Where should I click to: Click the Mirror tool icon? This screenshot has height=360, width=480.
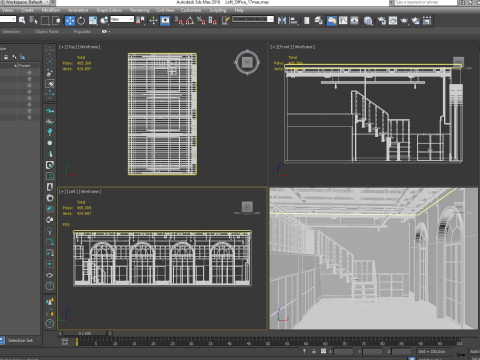pos(282,21)
